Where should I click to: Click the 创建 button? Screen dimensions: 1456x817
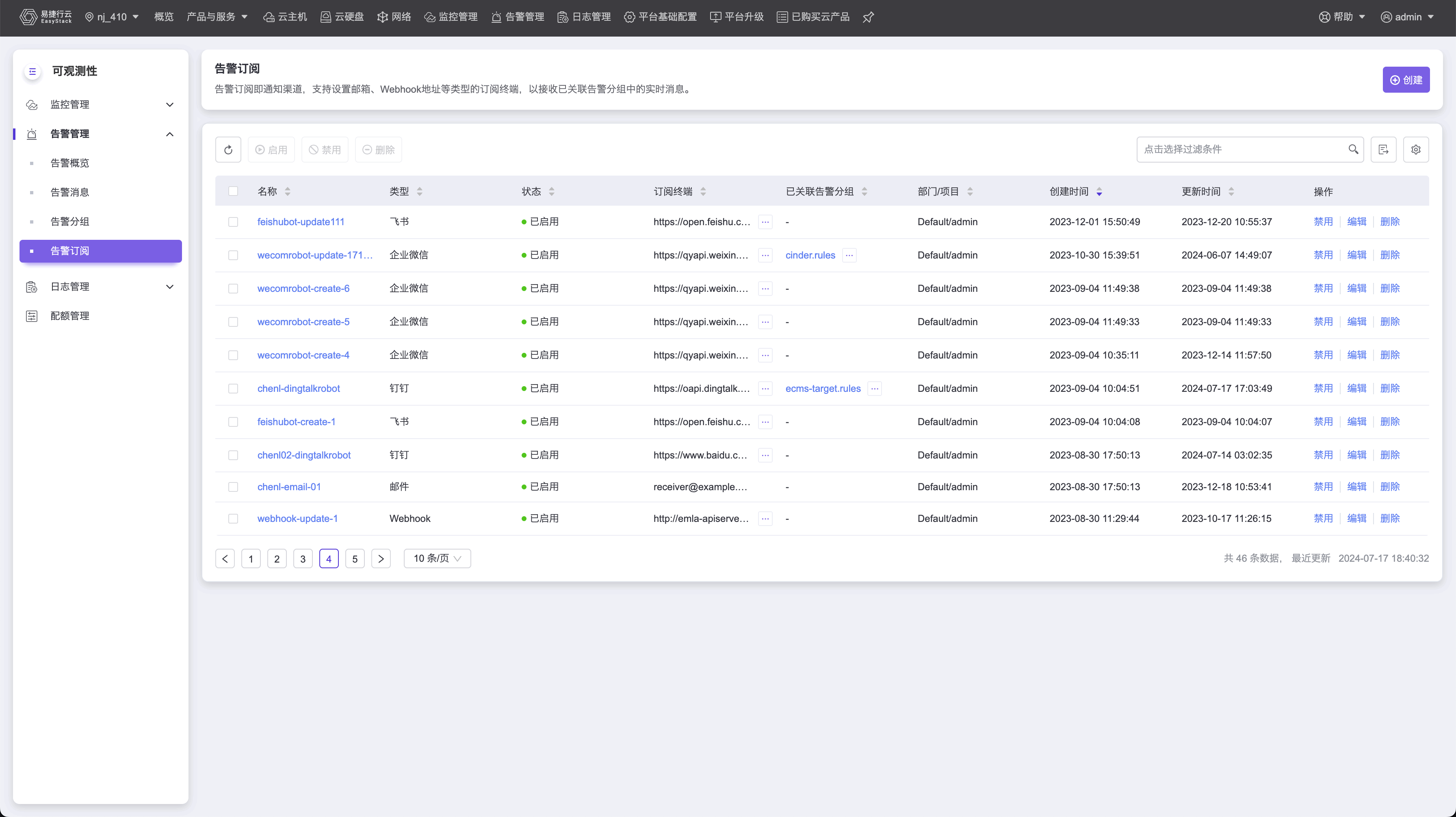pos(1406,80)
